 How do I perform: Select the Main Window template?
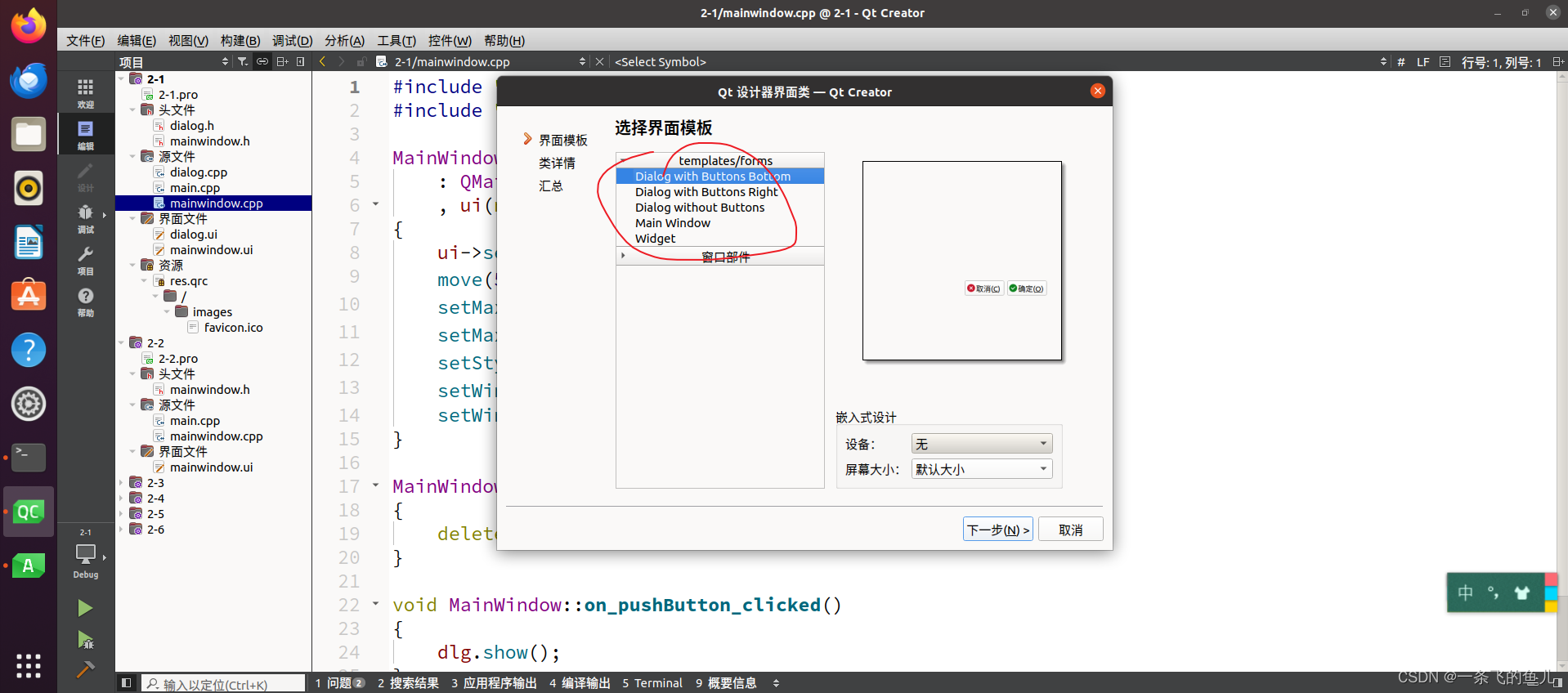click(x=673, y=223)
